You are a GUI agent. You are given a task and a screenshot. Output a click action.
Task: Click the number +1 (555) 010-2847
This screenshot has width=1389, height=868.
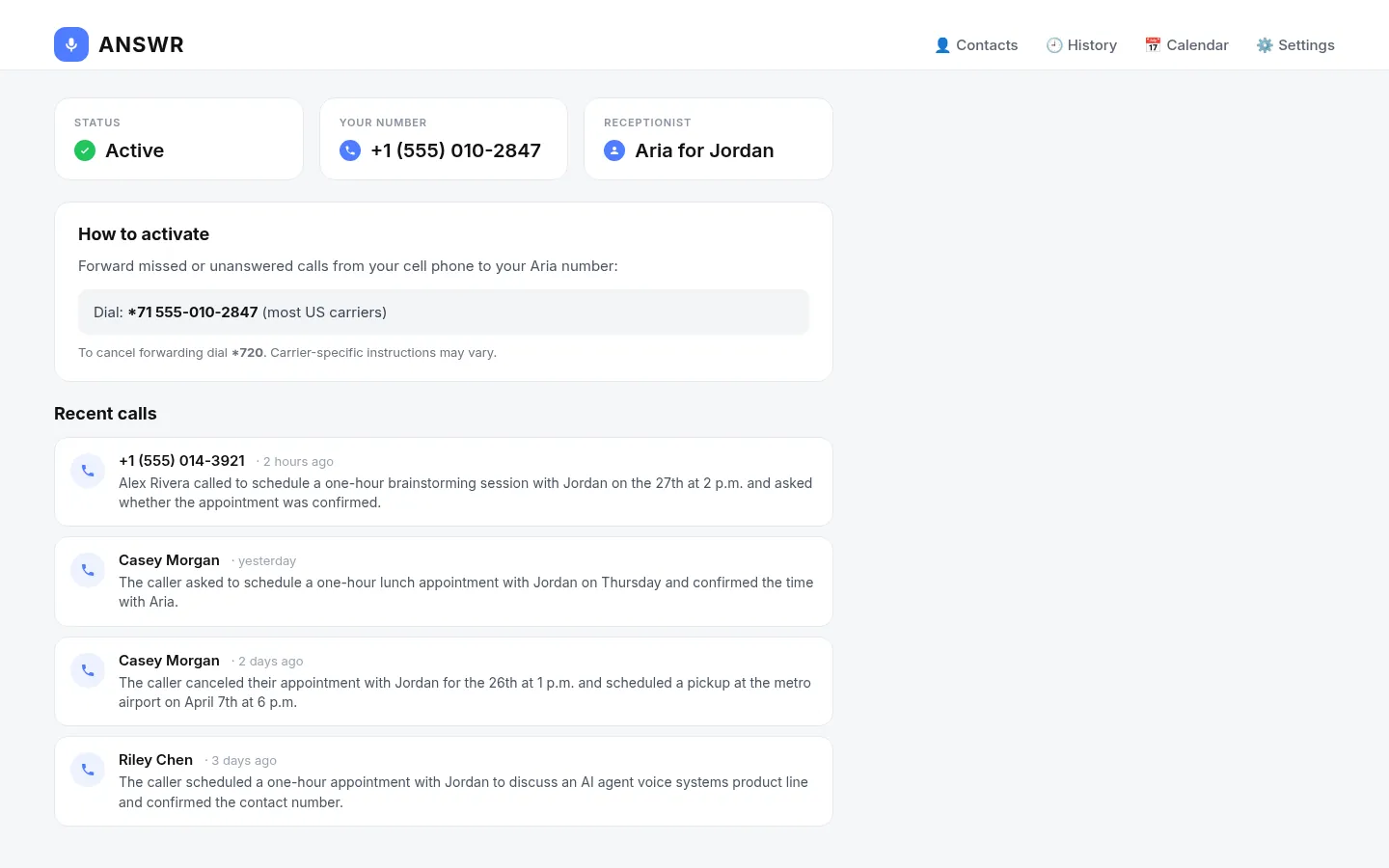click(x=455, y=150)
